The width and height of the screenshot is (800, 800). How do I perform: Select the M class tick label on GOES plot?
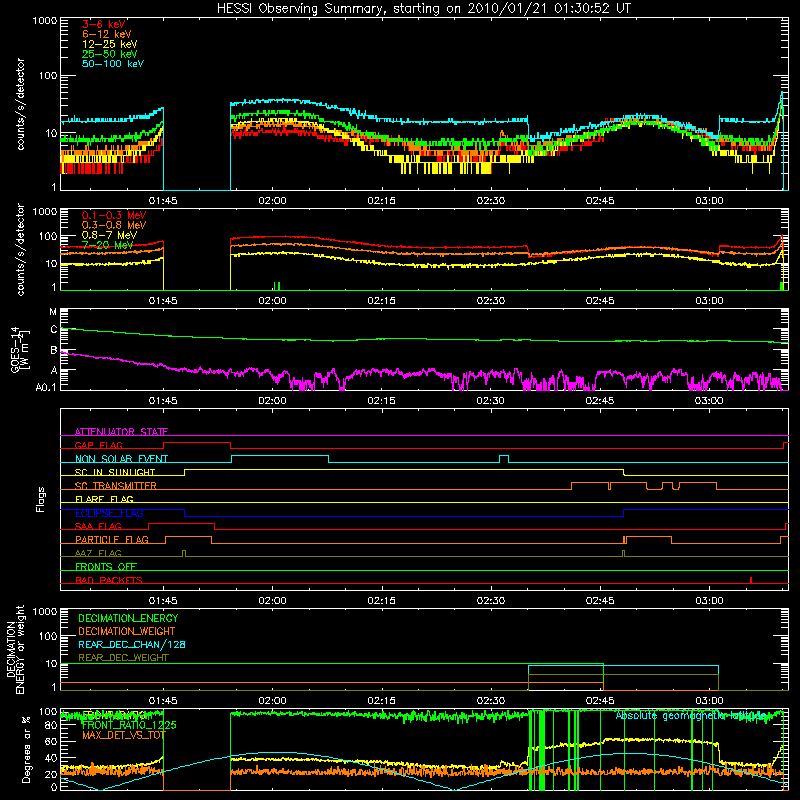coord(53,312)
